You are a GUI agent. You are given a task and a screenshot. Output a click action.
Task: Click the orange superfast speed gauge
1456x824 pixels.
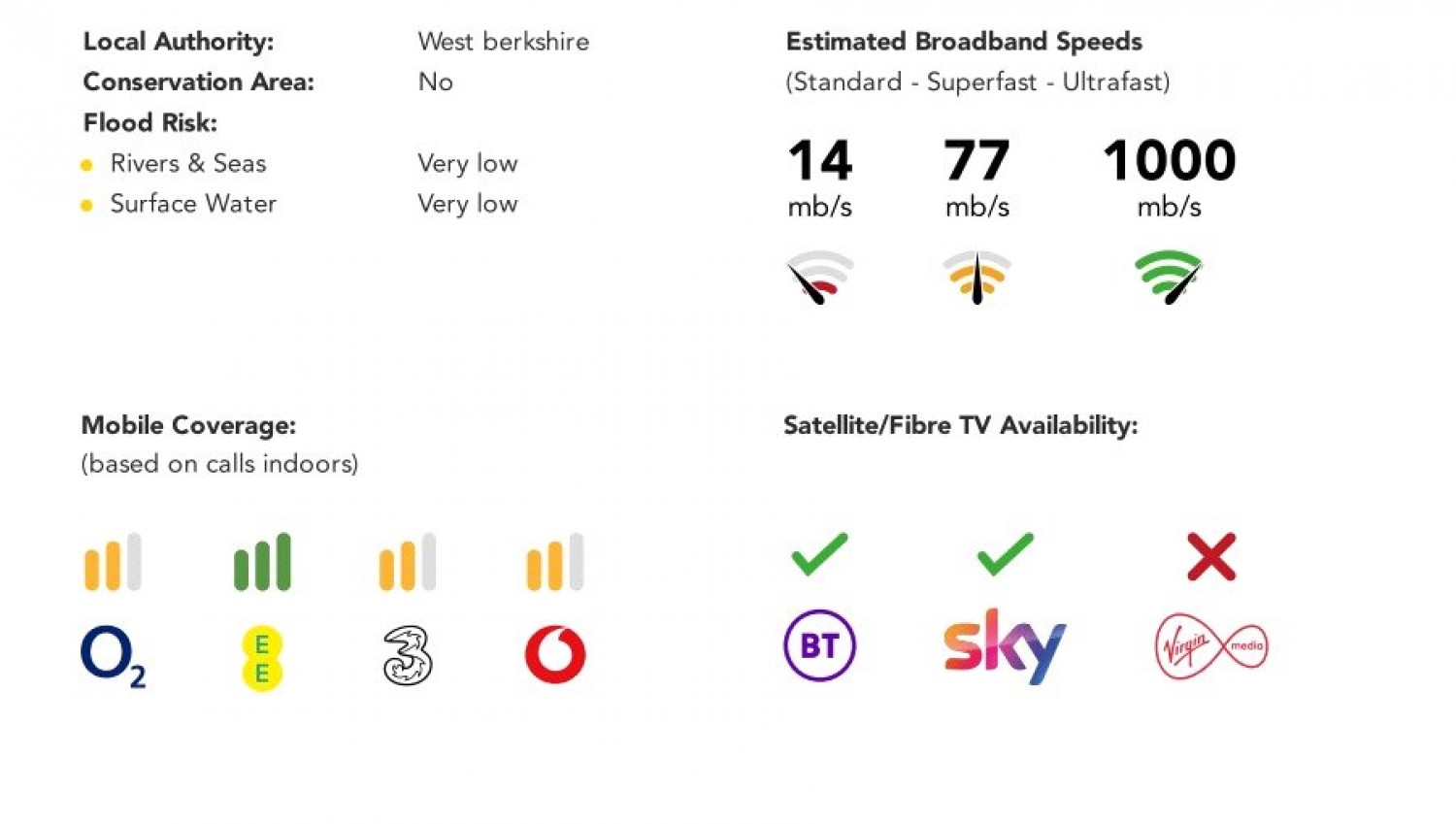point(977,278)
